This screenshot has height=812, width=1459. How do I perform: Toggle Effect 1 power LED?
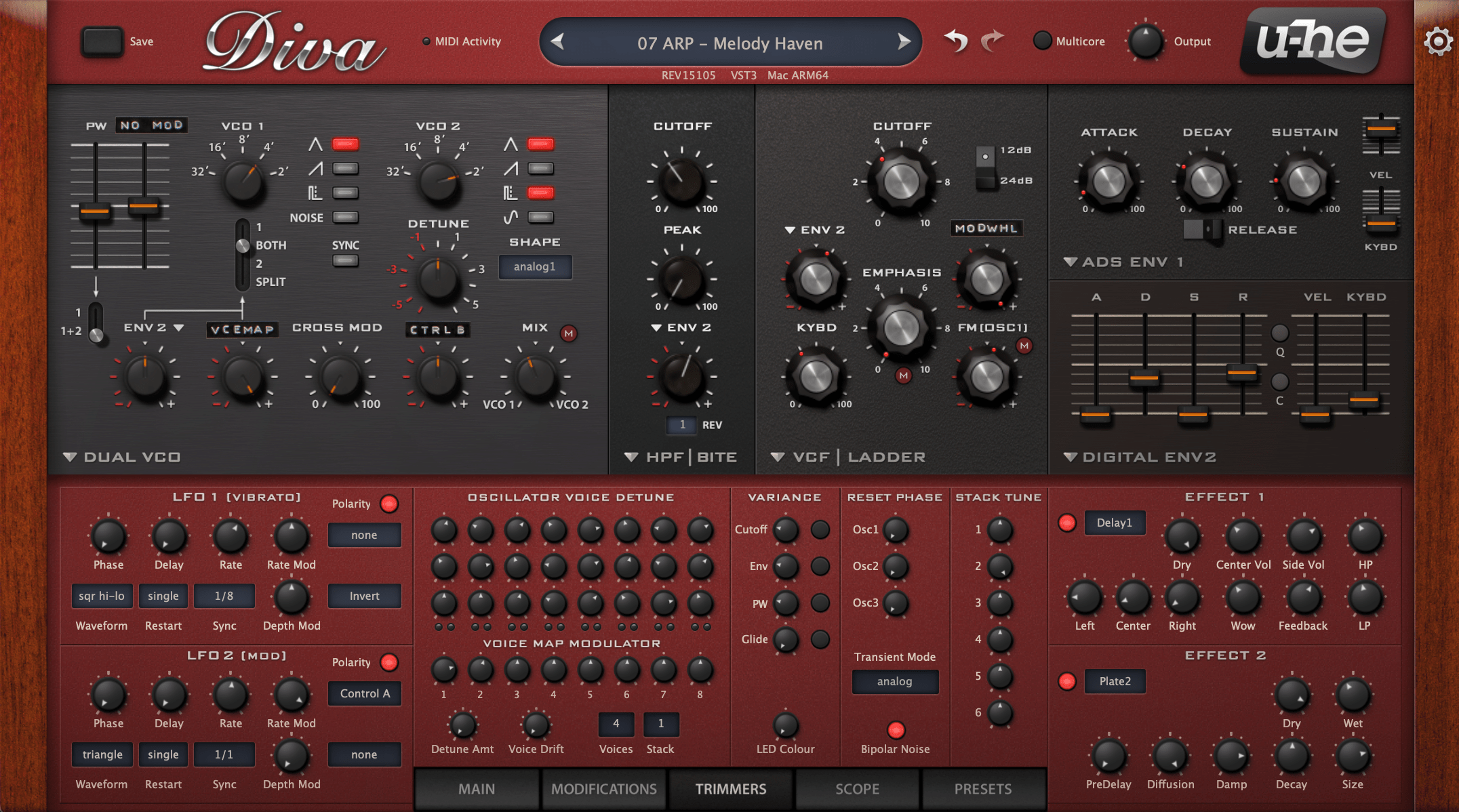click(x=1067, y=523)
